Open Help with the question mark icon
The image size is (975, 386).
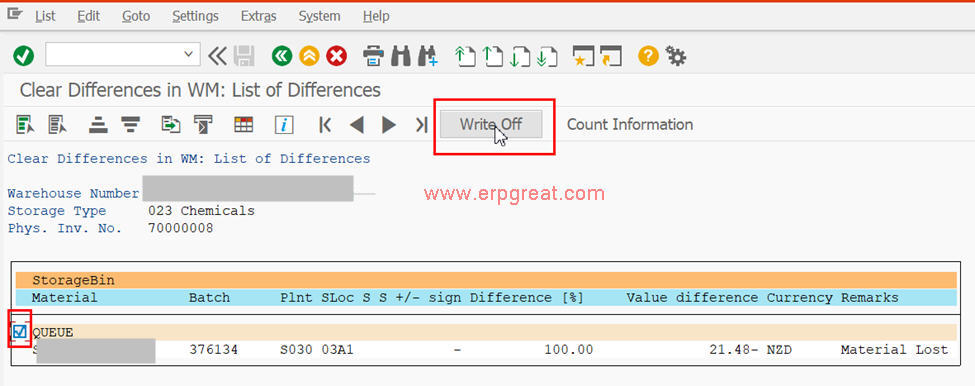647,57
